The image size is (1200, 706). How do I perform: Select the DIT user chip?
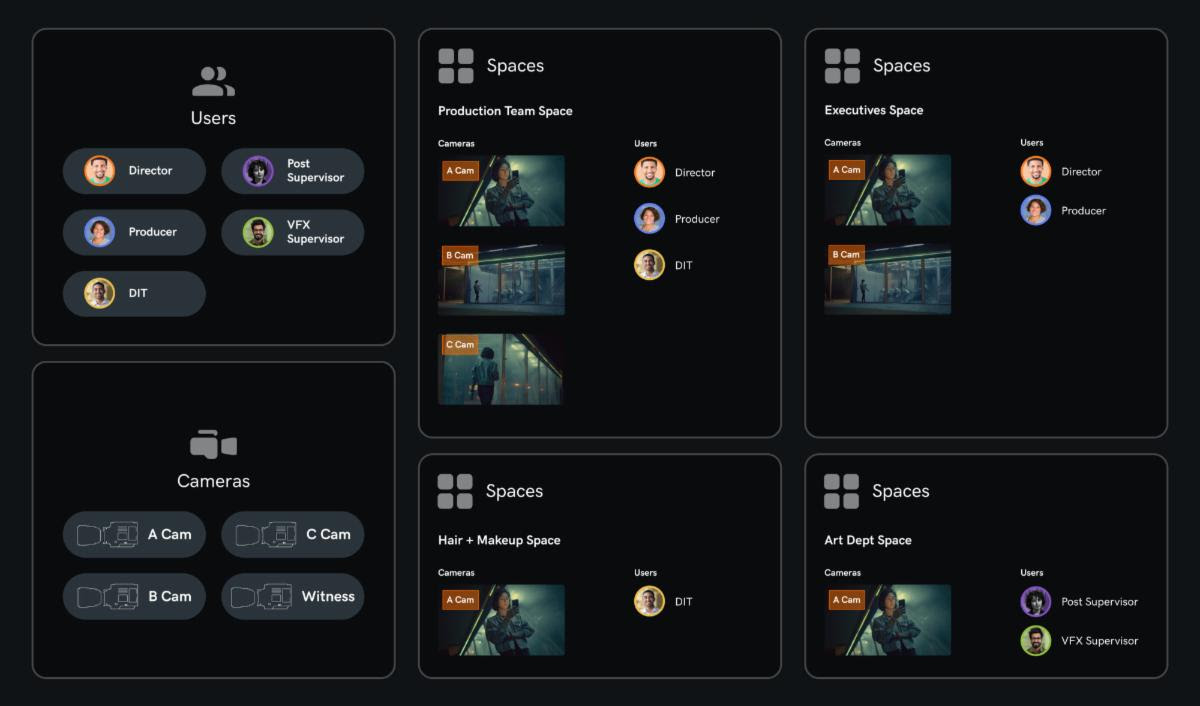click(134, 294)
